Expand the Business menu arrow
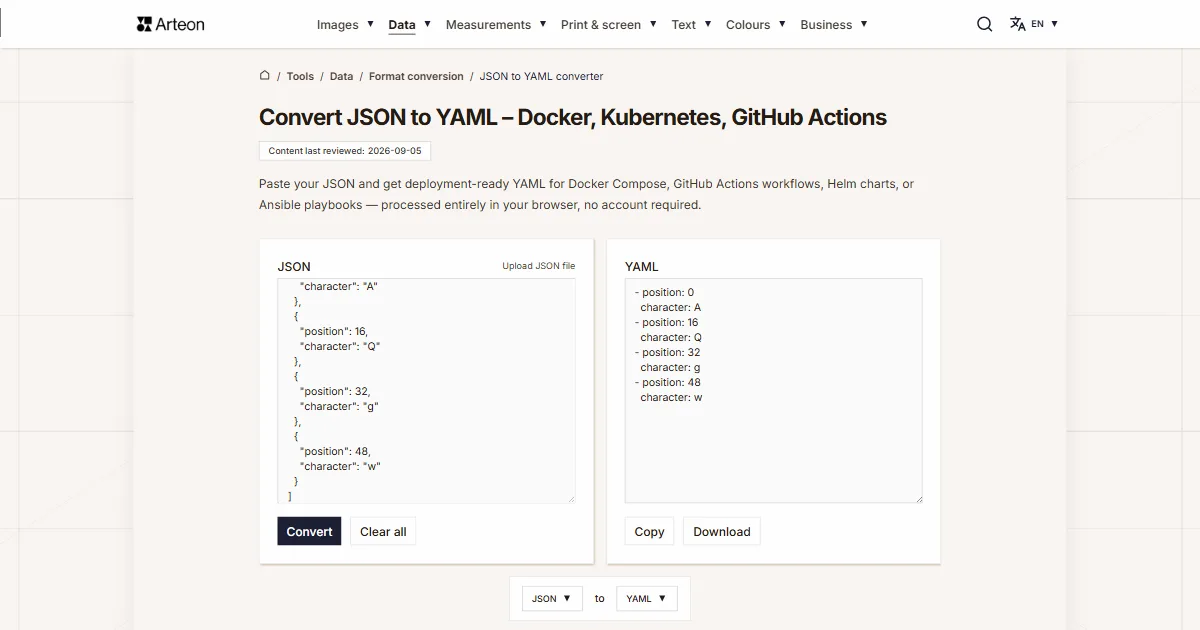 tap(864, 23)
